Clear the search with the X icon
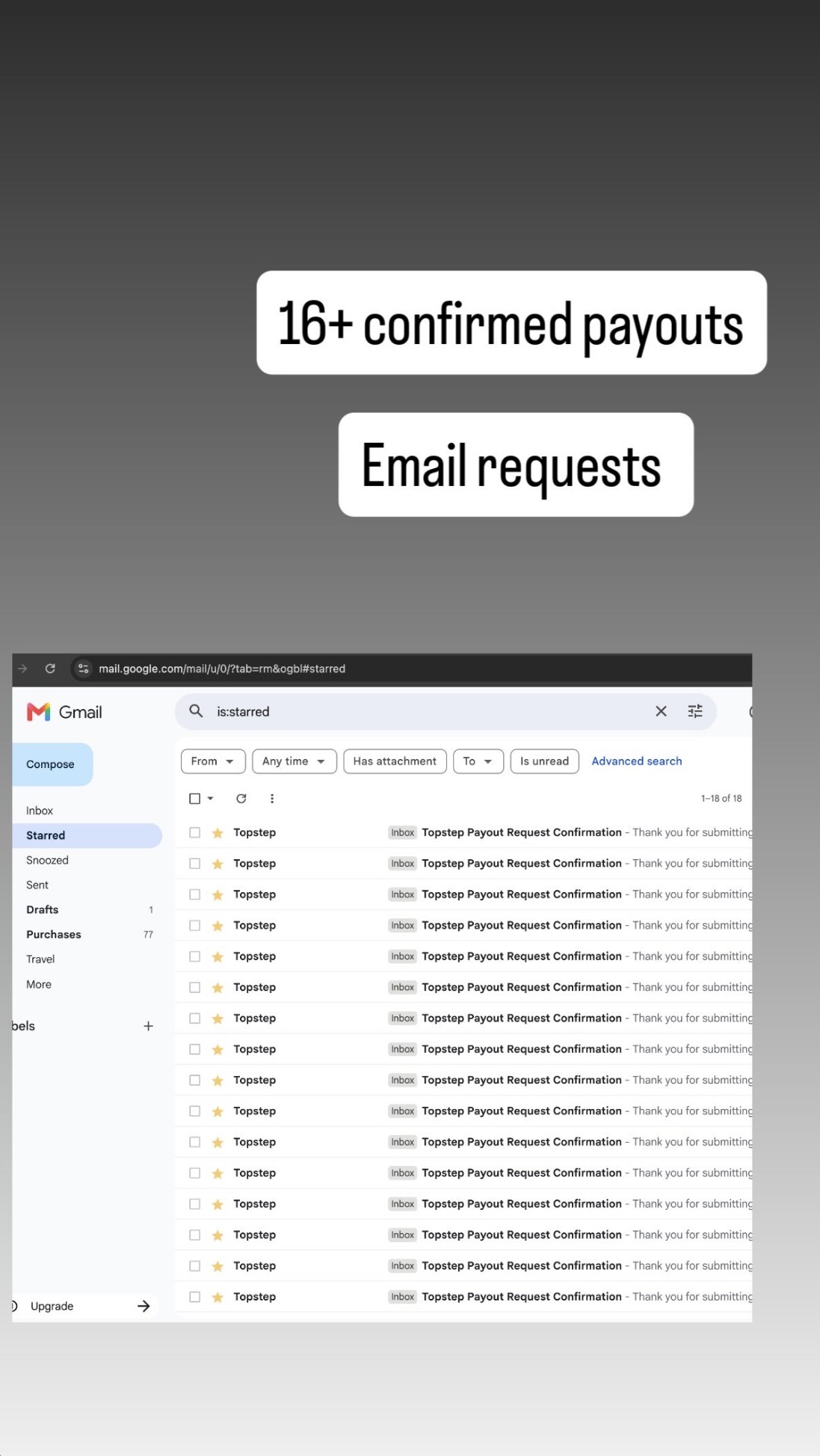Image resolution: width=820 pixels, height=1456 pixels. (x=661, y=711)
